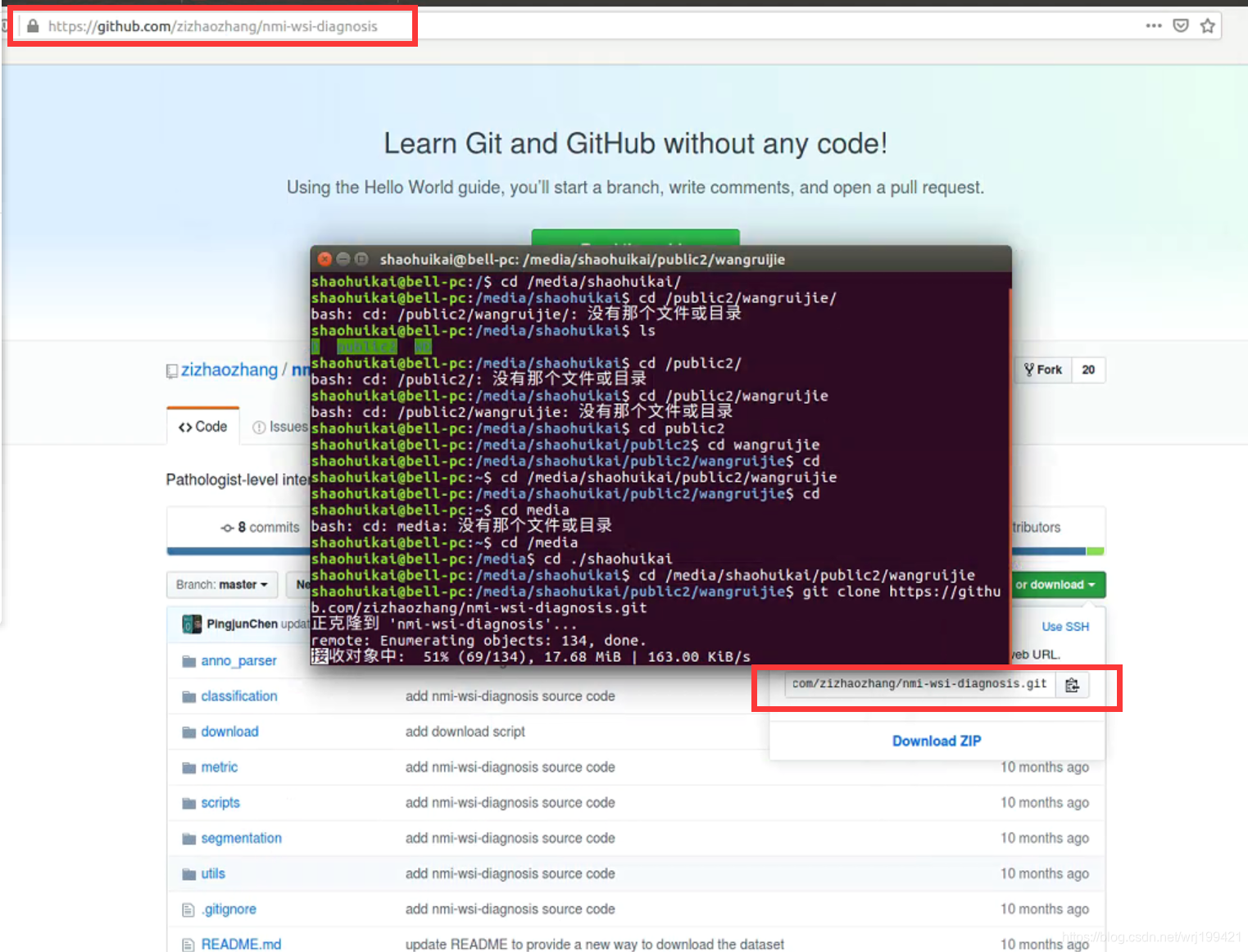This screenshot has height=952, width=1248.
Task: Click the fork count 20
Action: click(x=1088, y=369)
